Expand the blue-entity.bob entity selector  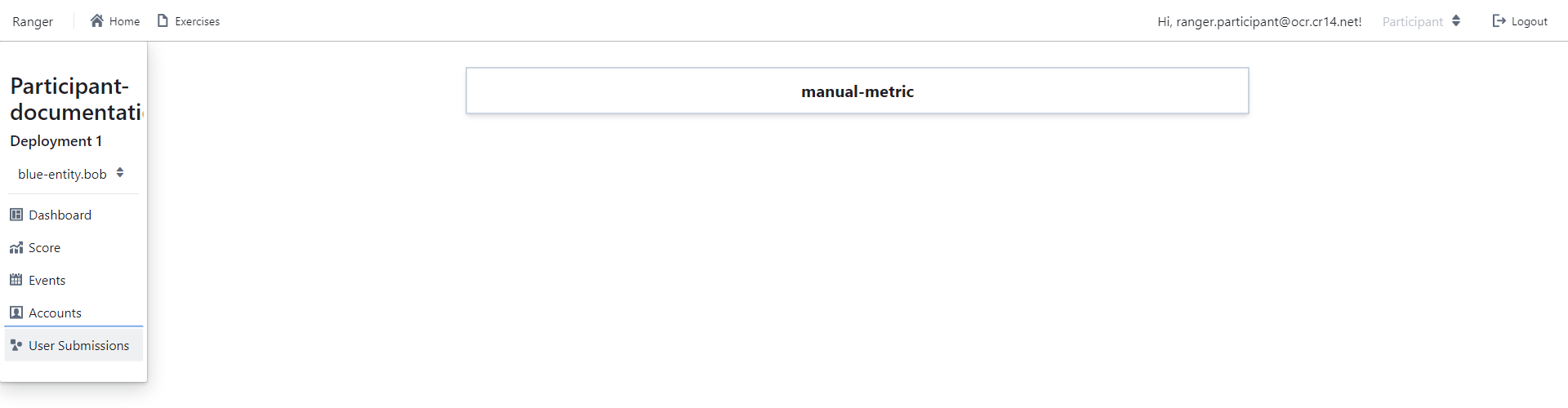point(71,174)
